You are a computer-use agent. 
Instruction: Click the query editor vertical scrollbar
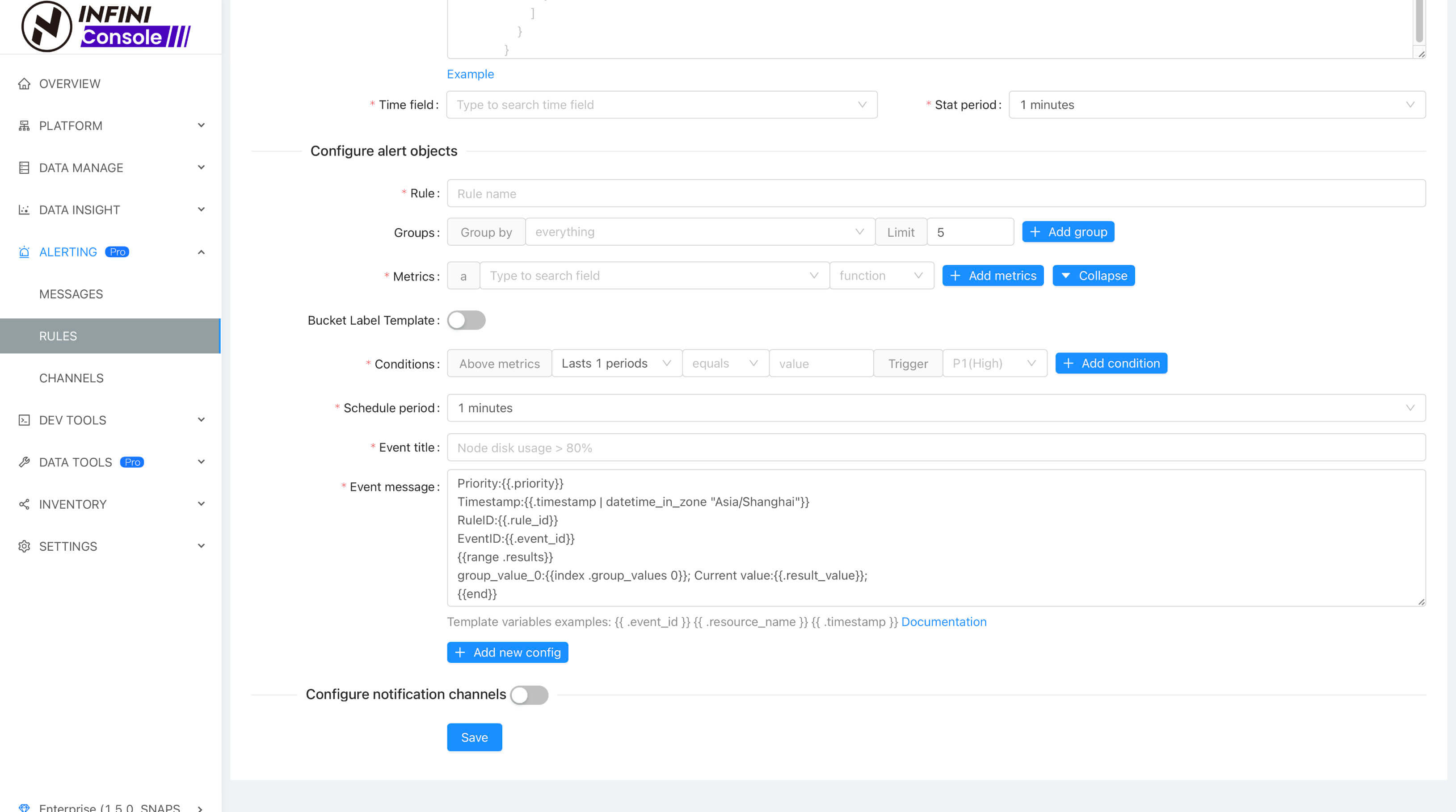[1419, 21]
